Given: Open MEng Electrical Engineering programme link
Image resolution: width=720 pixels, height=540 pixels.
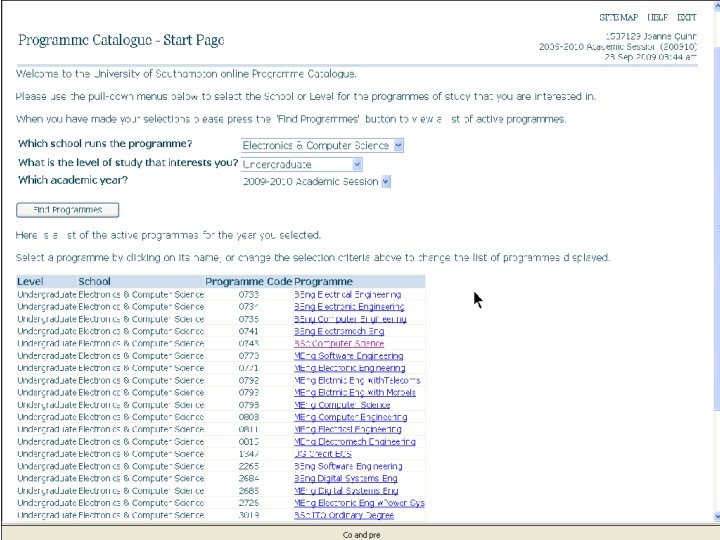Looking at the screenshot, I should coord(348,429).
